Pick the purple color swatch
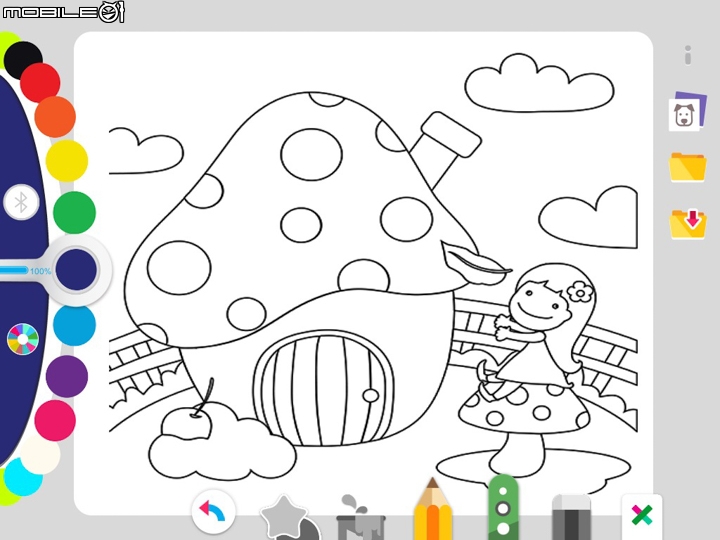Viewport: 720px width, 540px height. tap(67, 377)
